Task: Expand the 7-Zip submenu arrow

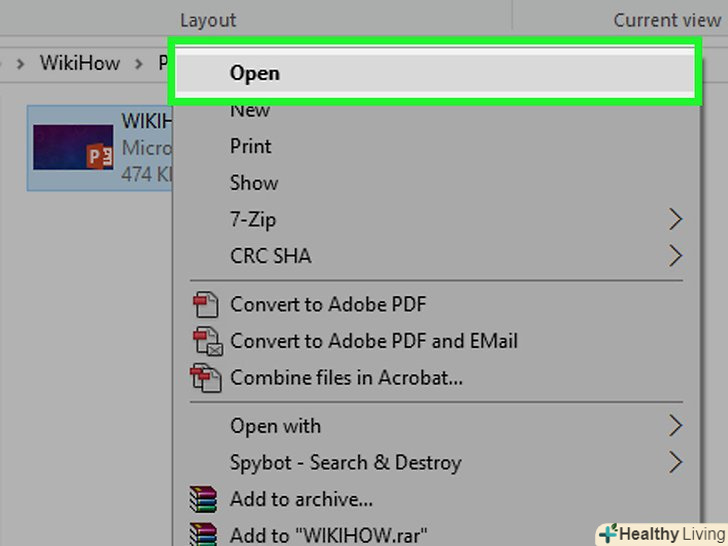Action: pyautogui.click(x=676, y=219)
